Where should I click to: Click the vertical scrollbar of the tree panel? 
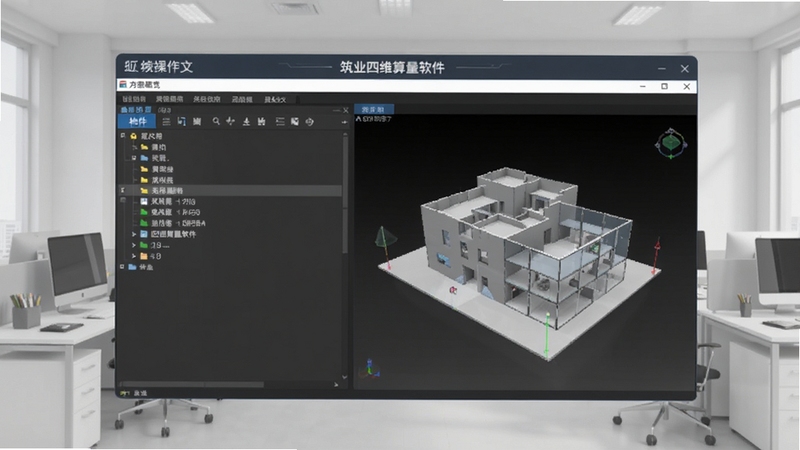coord(345,195)
